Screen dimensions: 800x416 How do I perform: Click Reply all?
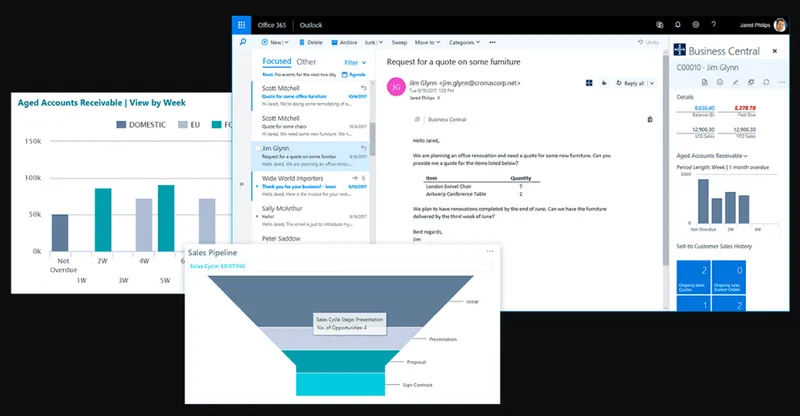click(630, 83)
